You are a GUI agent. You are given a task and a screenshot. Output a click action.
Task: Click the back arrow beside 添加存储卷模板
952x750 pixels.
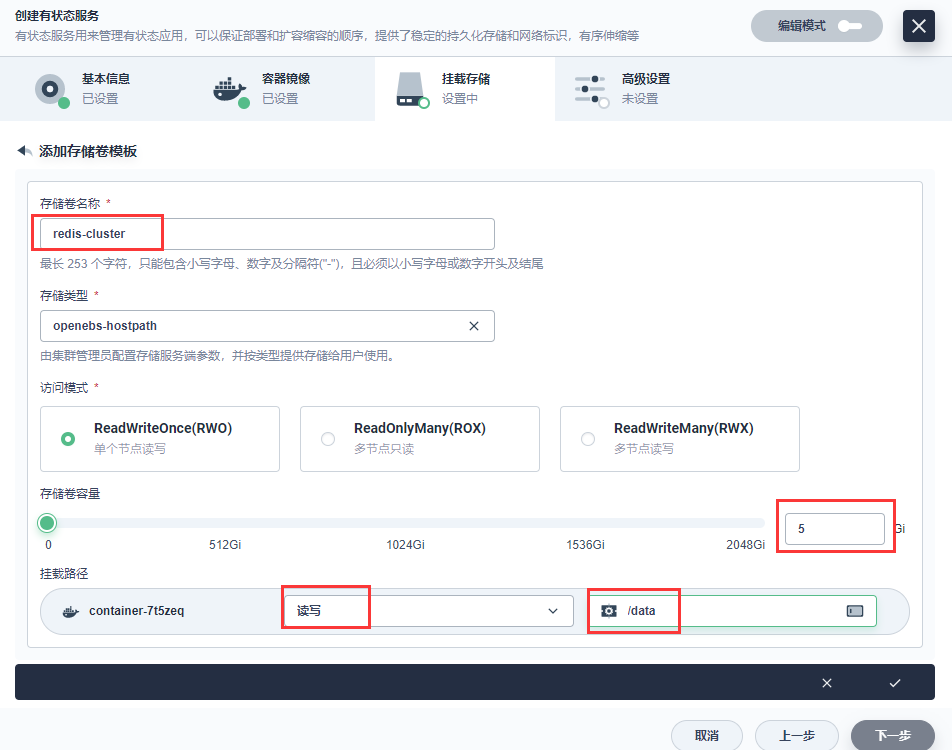click(24, 151)
